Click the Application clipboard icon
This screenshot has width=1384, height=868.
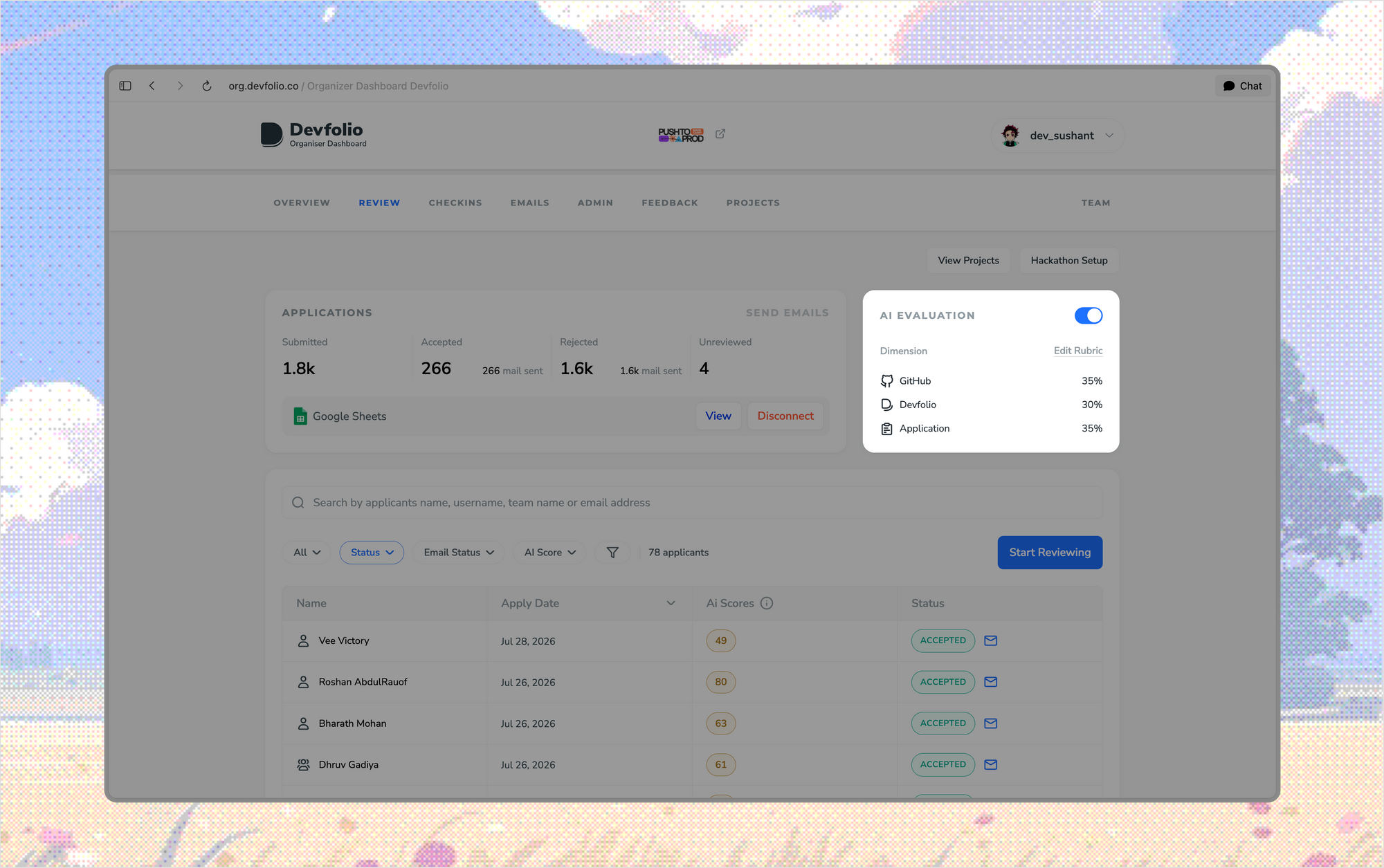886,429
